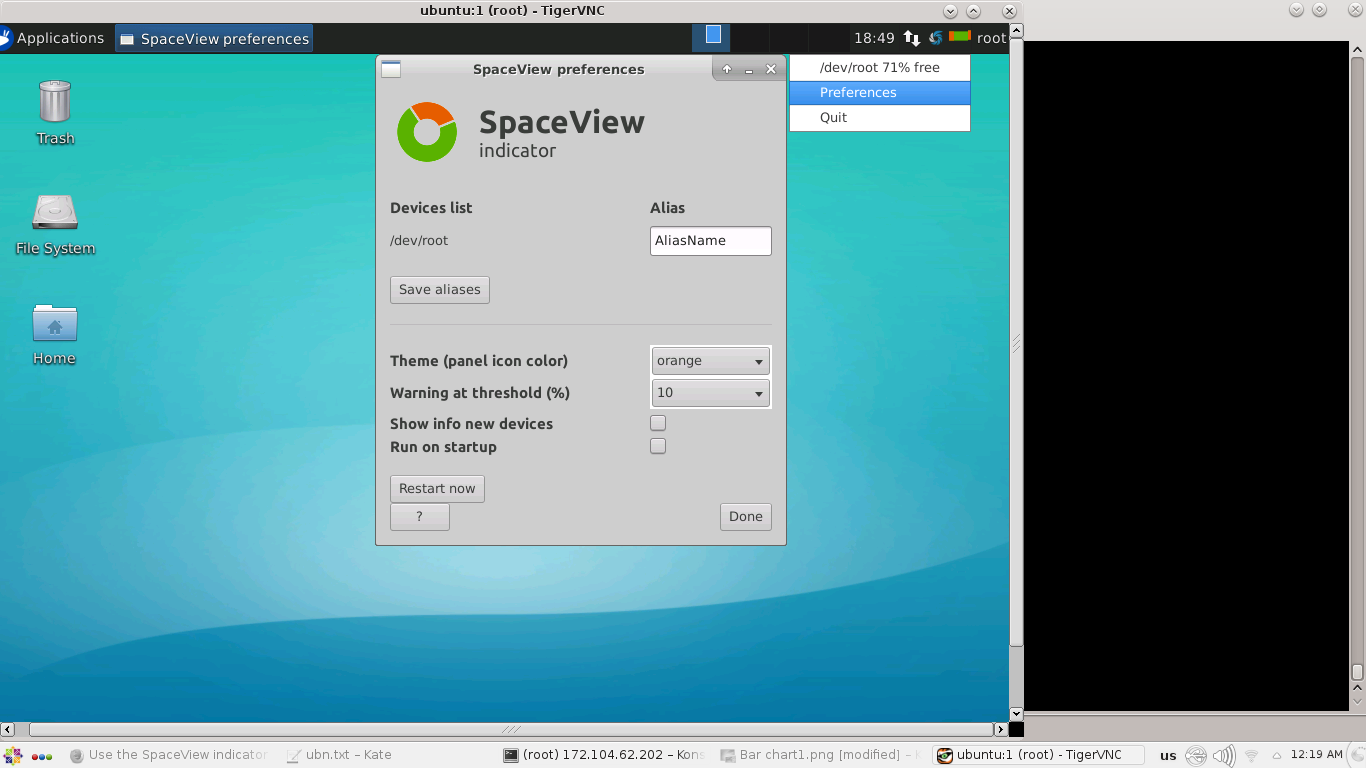This screenshot has height=768, width=1366.
Task: Open the Applications menu
Action: [52, 38]
